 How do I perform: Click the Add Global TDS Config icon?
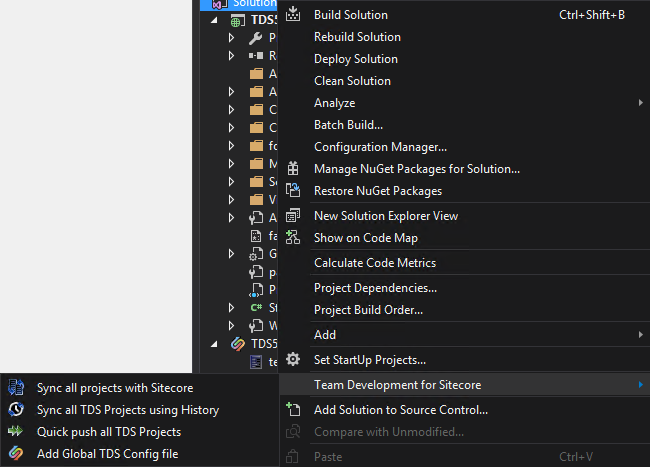click(16, 453)
